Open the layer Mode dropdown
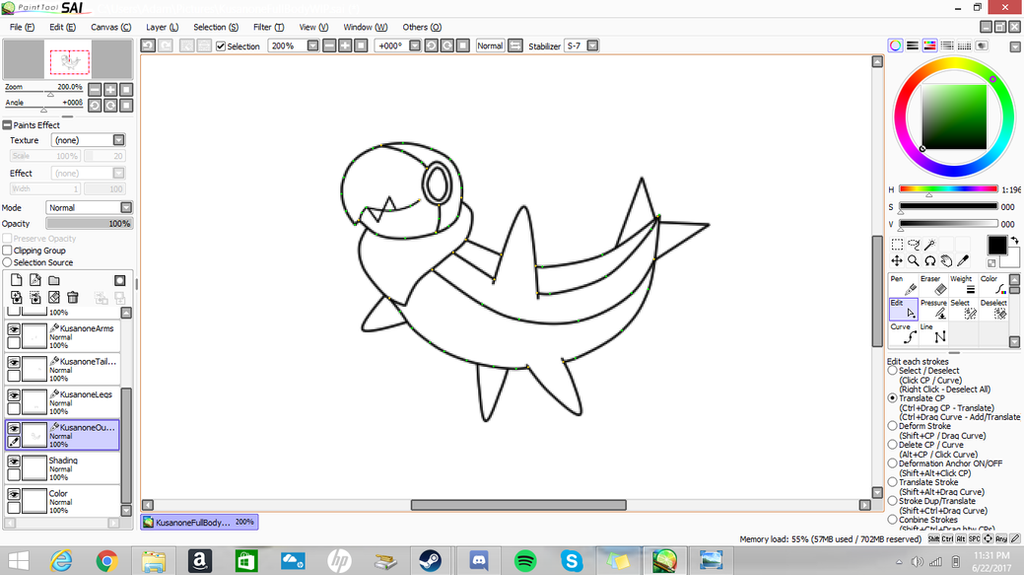Image resolution: width=1024 pixels, height=575 pixels. [126, 207]
